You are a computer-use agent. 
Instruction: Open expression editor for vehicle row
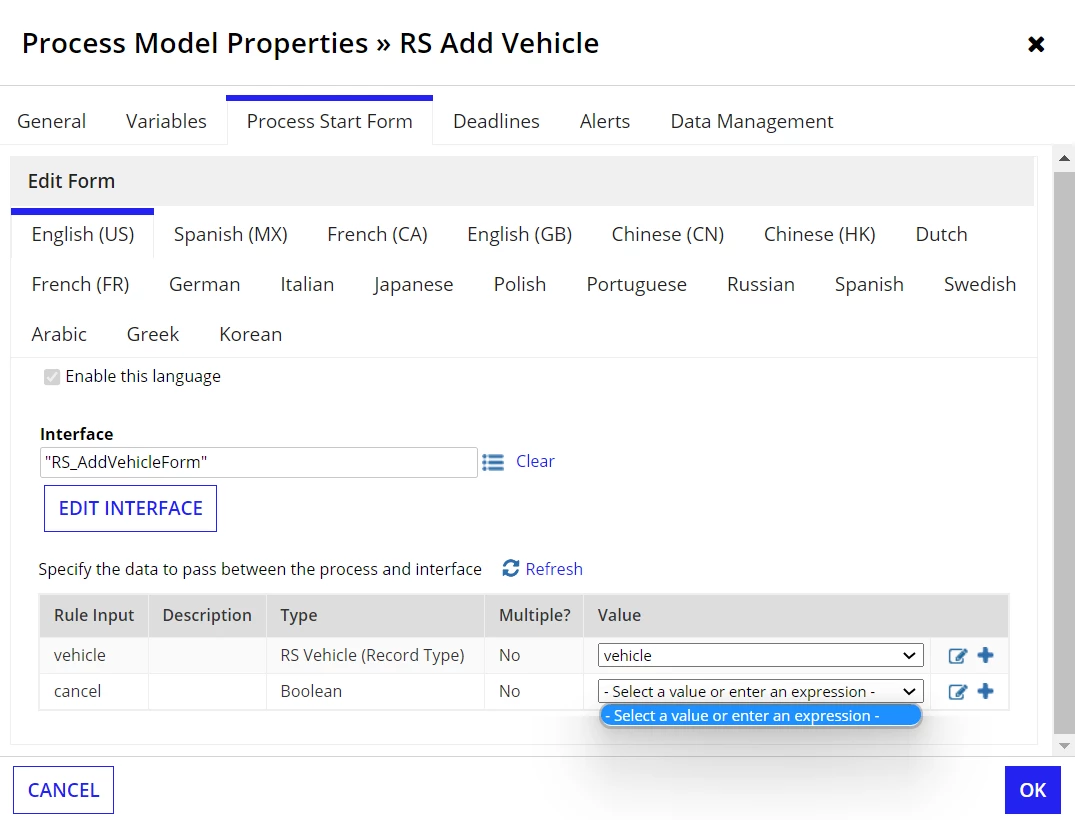pyautogui.click(x=957, y=655)
